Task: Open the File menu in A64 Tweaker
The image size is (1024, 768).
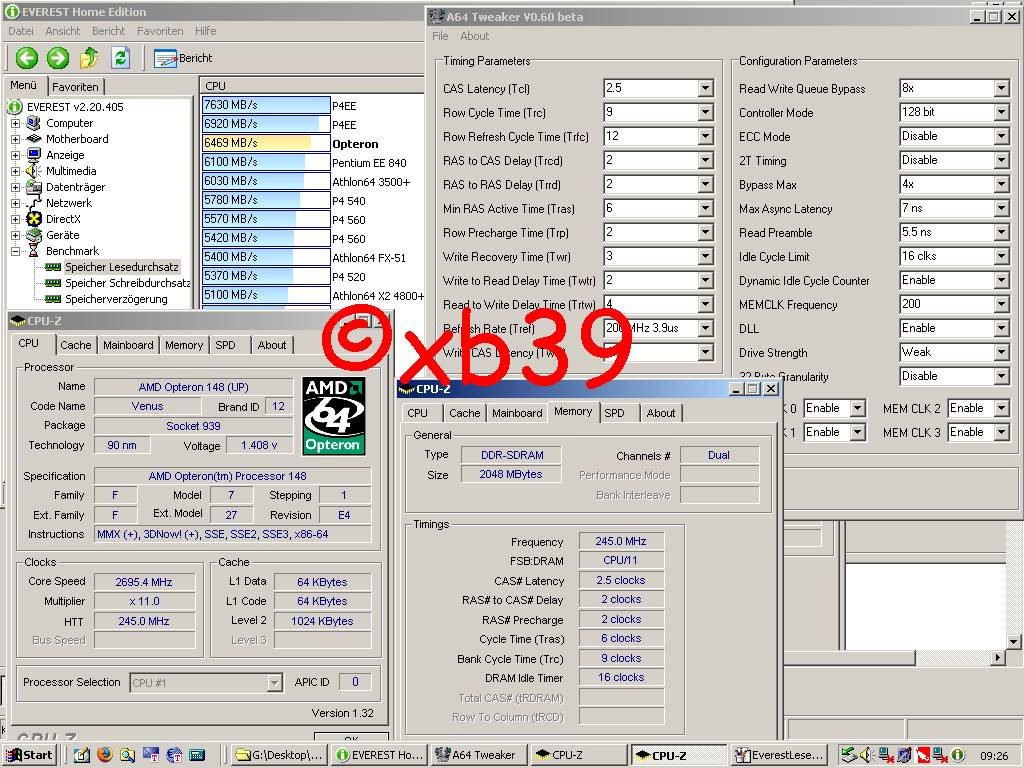Action: point(440,36)
